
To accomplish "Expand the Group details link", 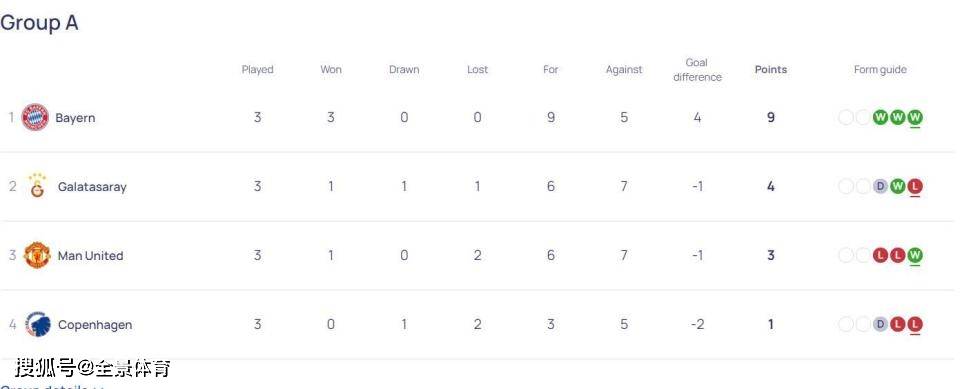I will point(52,386).
